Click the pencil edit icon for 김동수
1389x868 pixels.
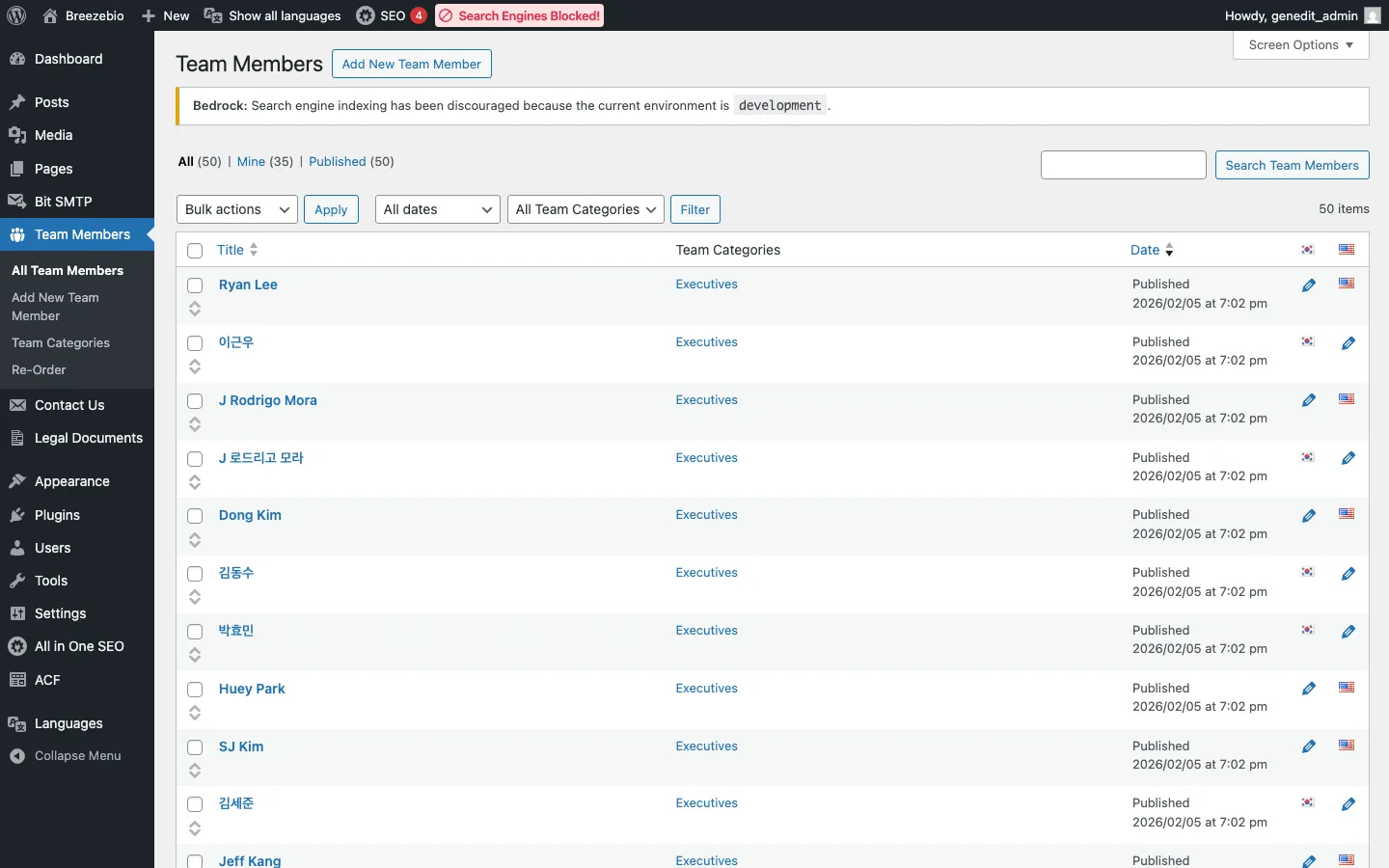coord(1348,574)
